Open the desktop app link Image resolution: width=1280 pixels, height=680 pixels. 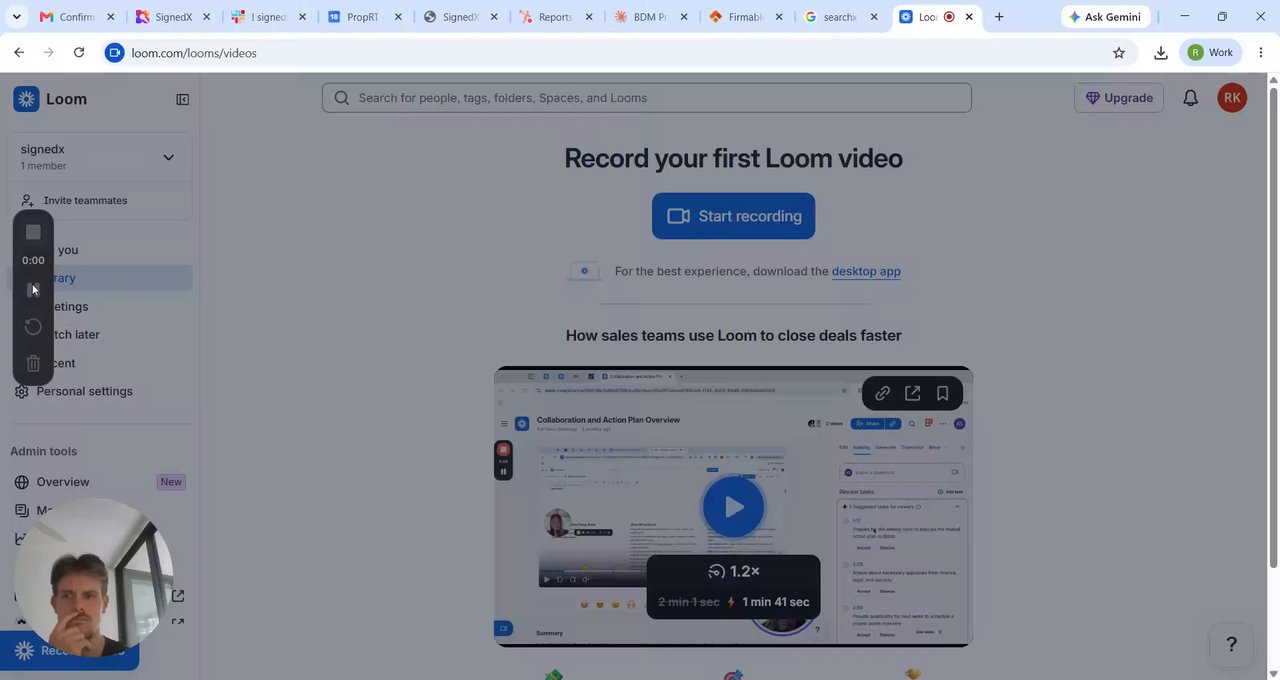[866, 271]
